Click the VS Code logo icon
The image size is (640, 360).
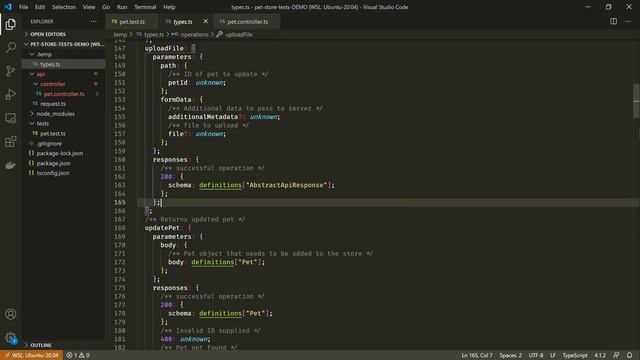(x=8, y=7)
